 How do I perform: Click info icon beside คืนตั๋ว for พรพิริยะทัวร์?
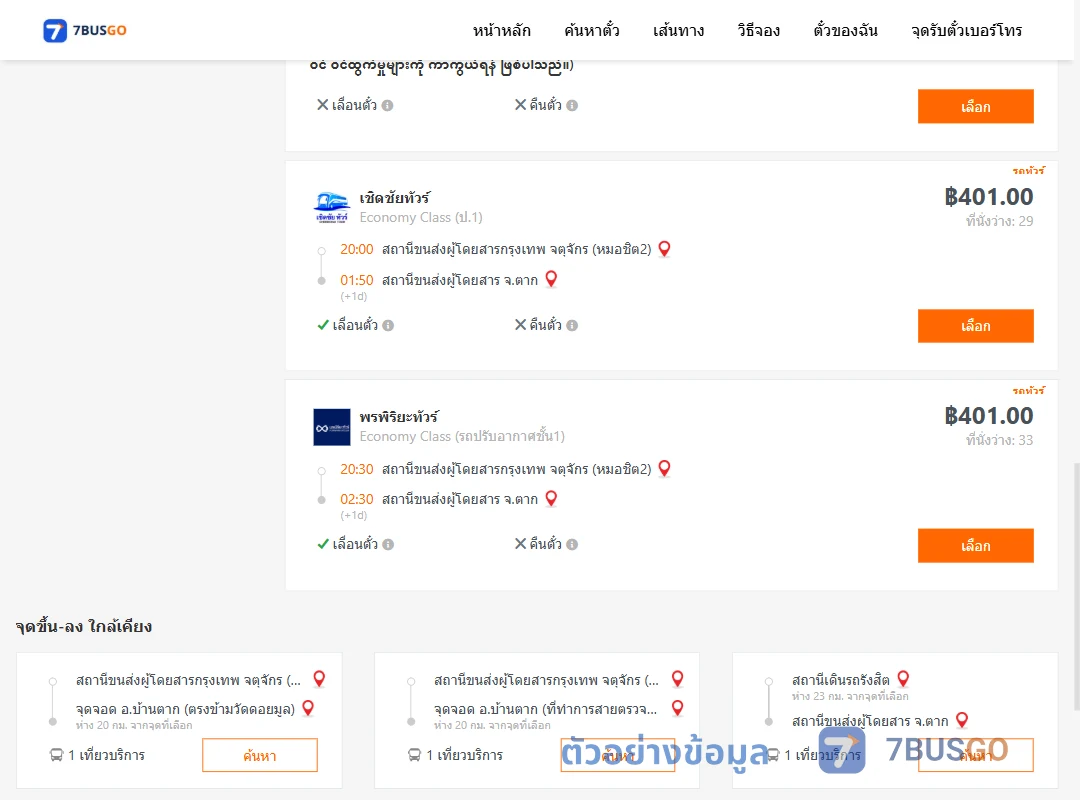572,544
